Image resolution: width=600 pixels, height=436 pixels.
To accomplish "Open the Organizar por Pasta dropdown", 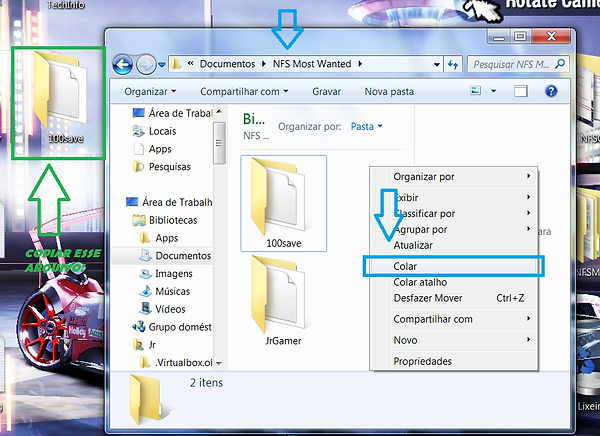I will pos(367,126).
